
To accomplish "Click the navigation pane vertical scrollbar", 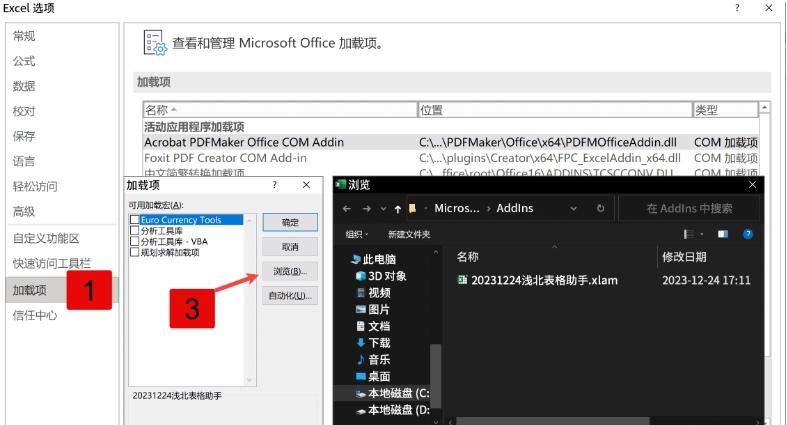I will pos(436,376).
